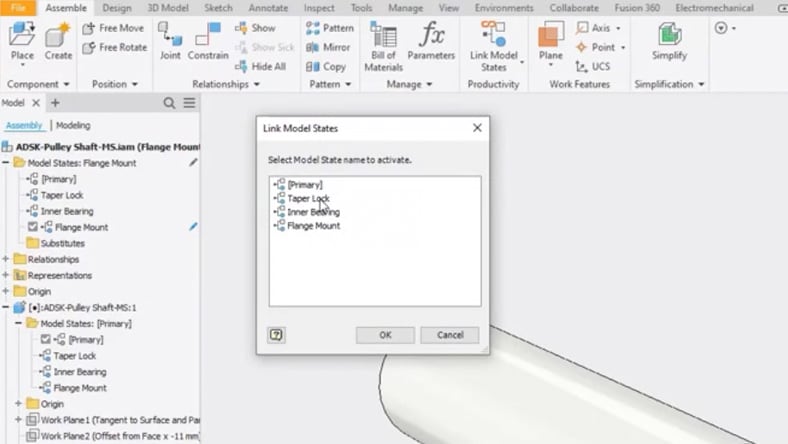Switch to the 3D Model tab
Image resolution: width=788 pixels, height=444 pixels.
[168, 8]
